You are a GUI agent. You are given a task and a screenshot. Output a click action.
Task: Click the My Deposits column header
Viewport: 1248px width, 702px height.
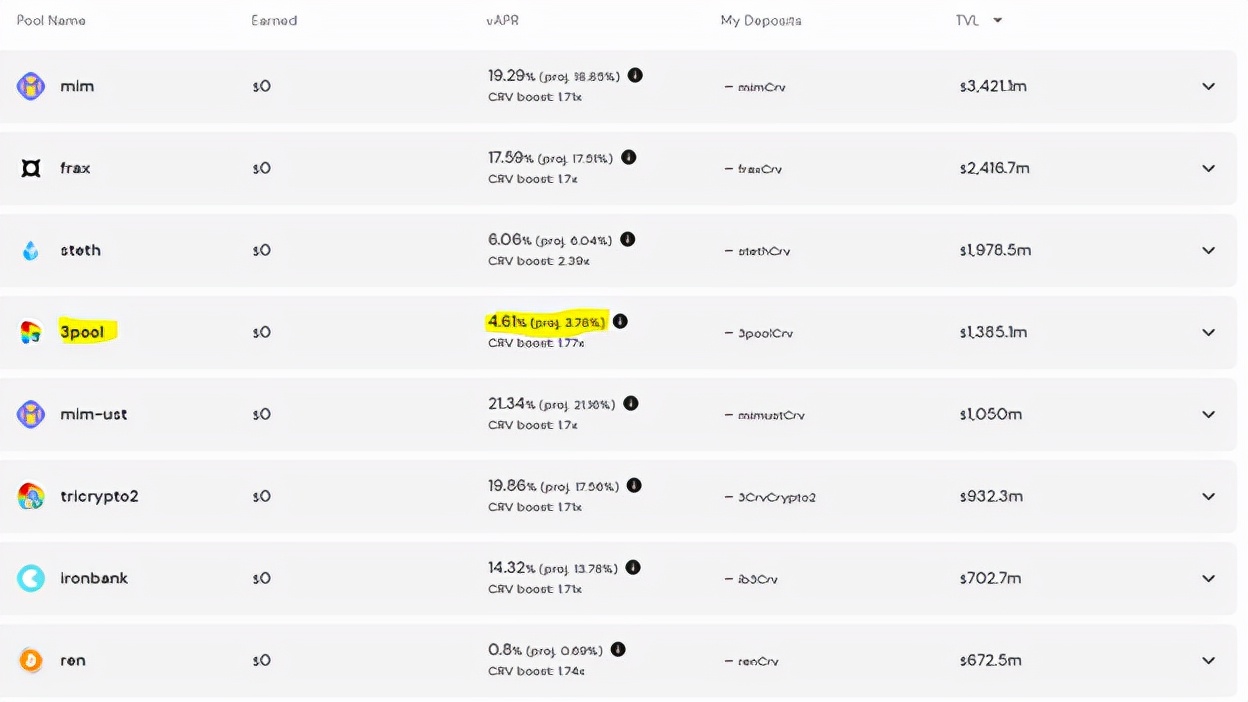[x=761, y=20]
